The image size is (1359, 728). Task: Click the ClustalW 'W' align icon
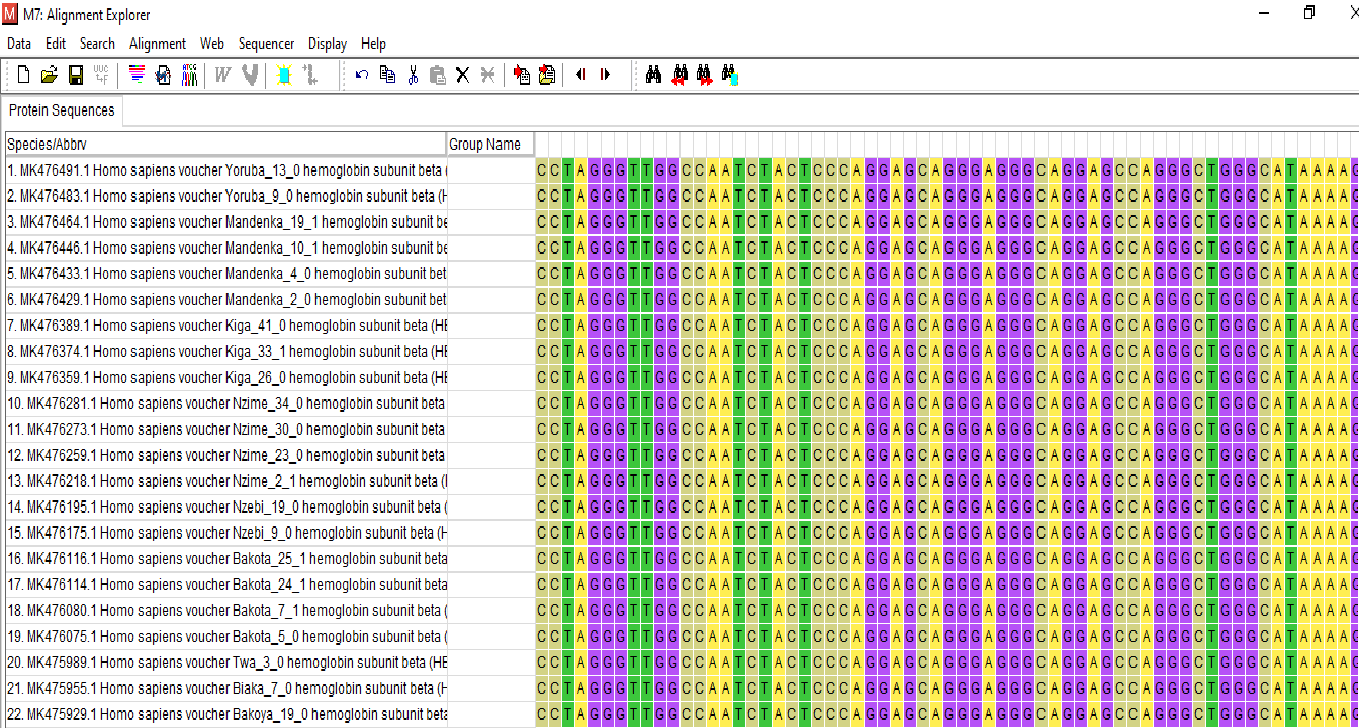pos(223,75)
